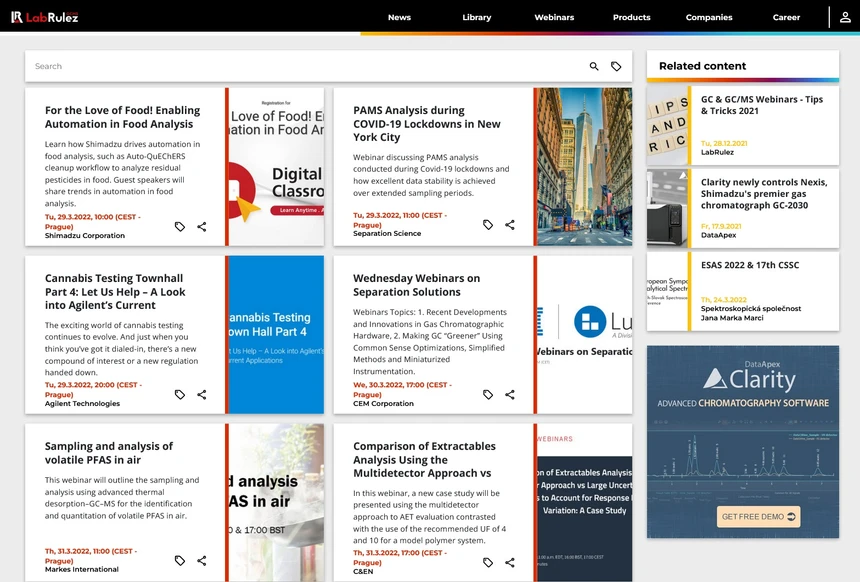Open the user account icon
860x582 pixels.
coord(845,17)
